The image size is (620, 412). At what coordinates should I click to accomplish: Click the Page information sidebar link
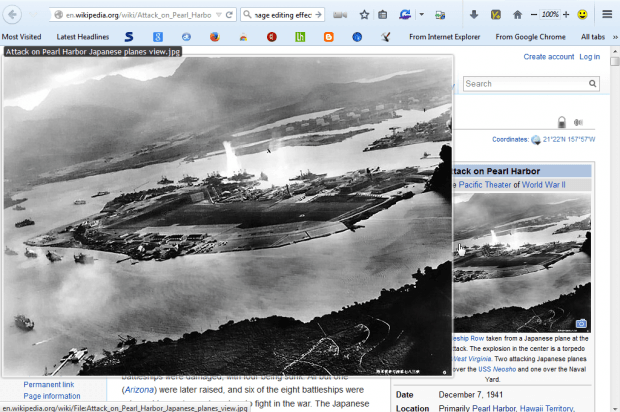pos(52,396)
